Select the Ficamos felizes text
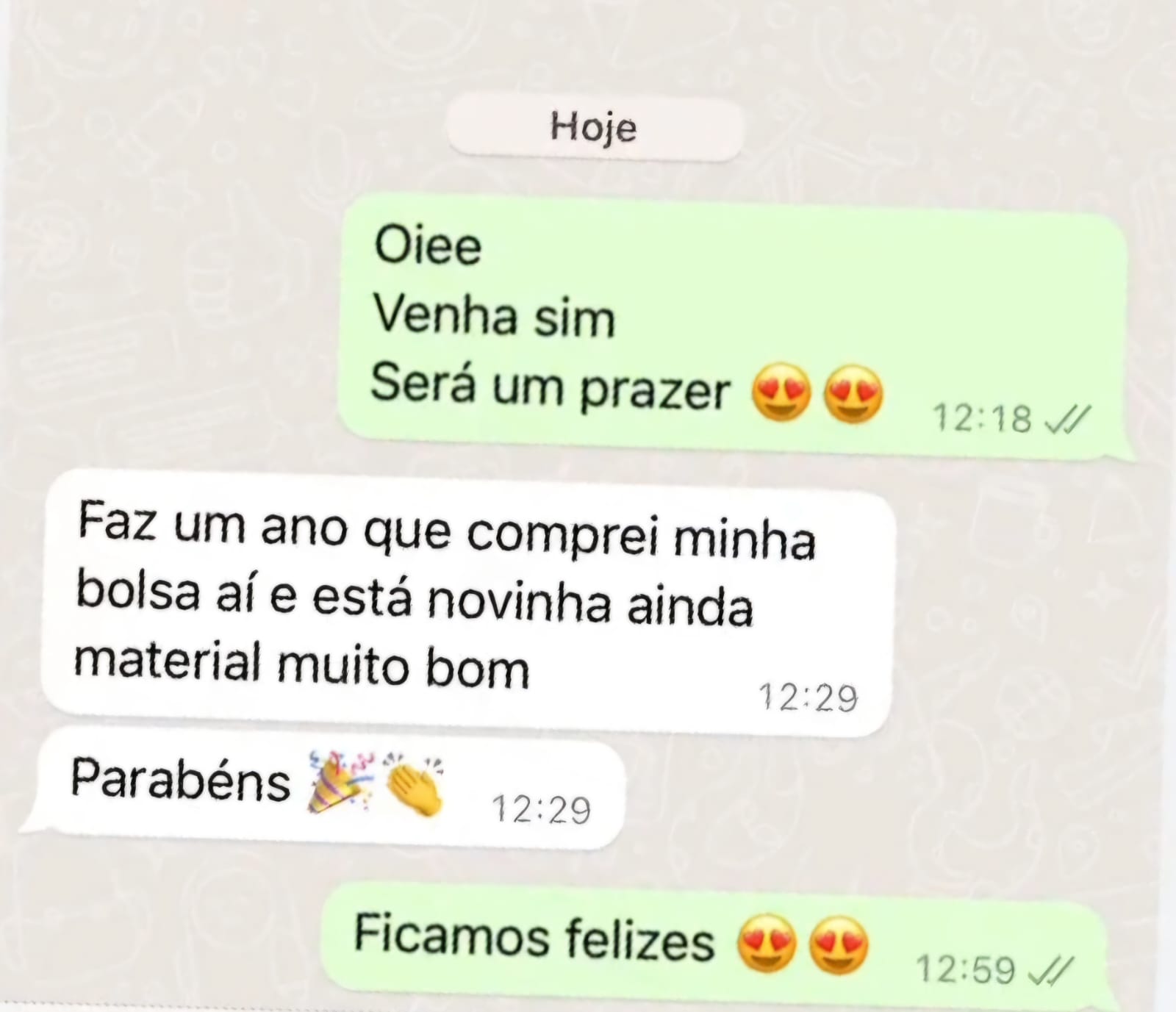Viewport: 1176px width, 1012px height. 534,938
